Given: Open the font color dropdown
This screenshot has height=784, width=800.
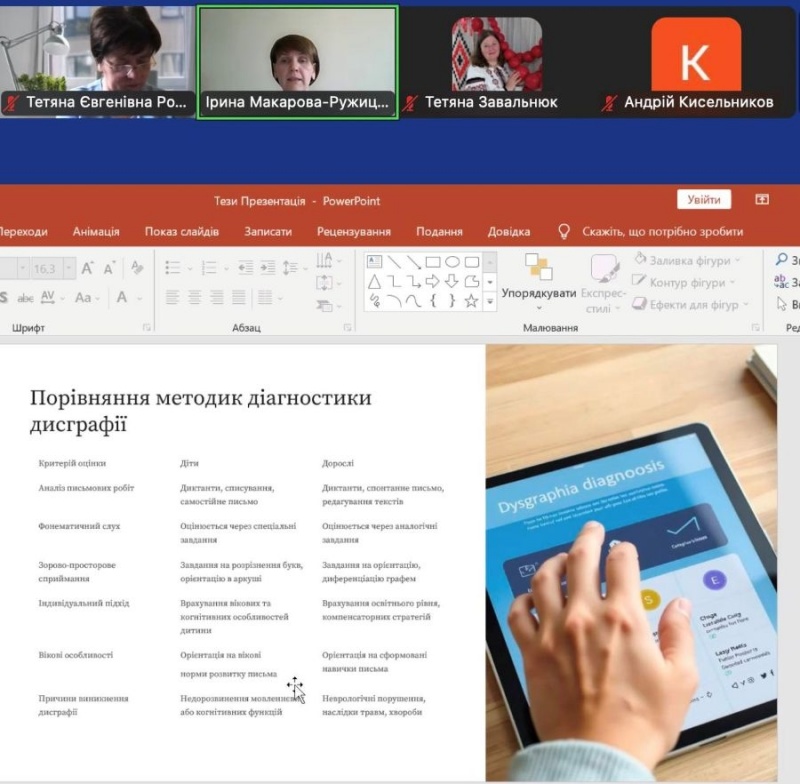Looking at the screenshot, I should point(137,298).
